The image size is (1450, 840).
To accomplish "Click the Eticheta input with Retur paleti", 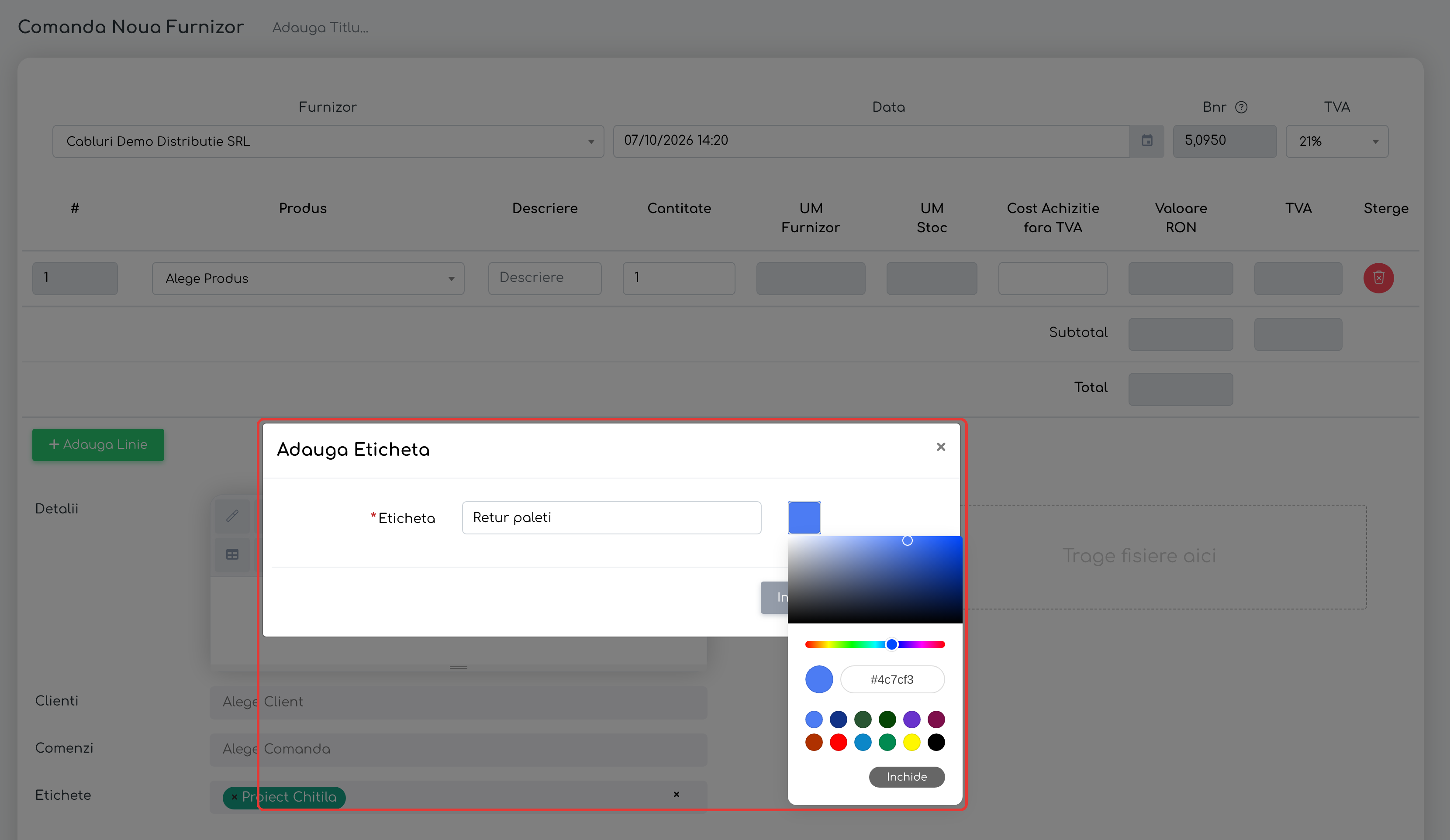I will [611, 518].
